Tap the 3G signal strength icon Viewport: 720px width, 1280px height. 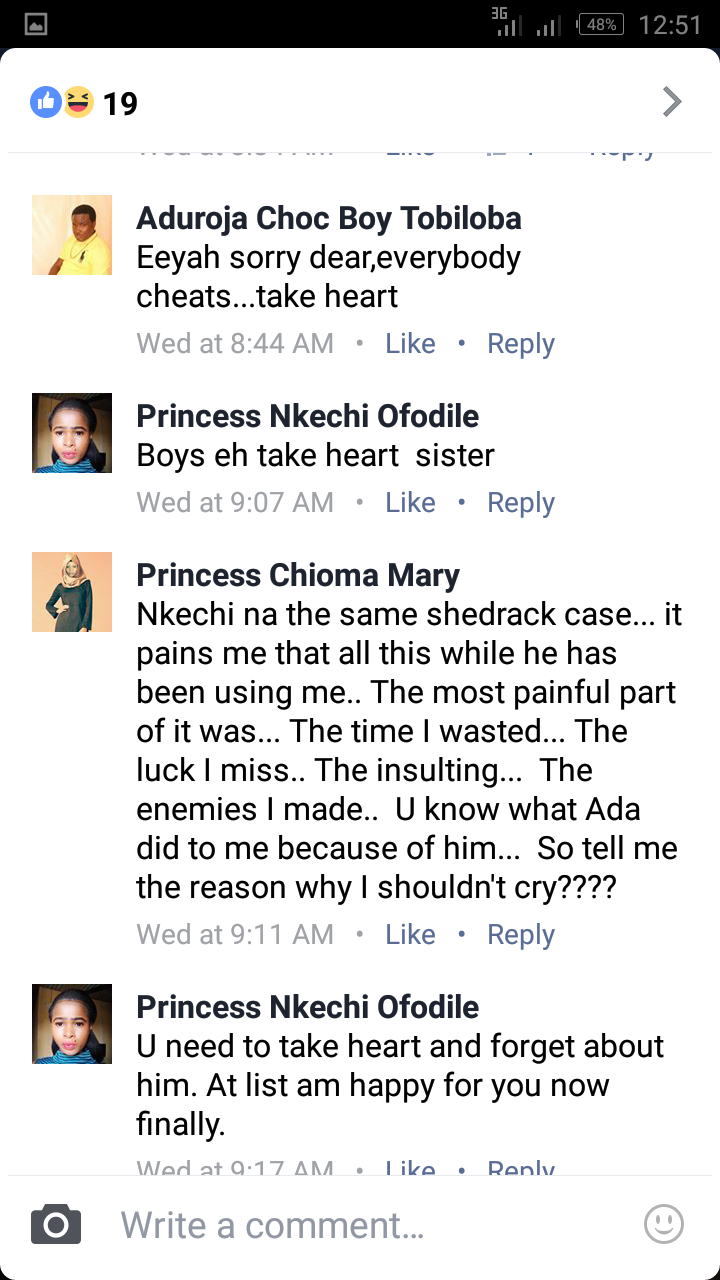(x=509, y=24)
